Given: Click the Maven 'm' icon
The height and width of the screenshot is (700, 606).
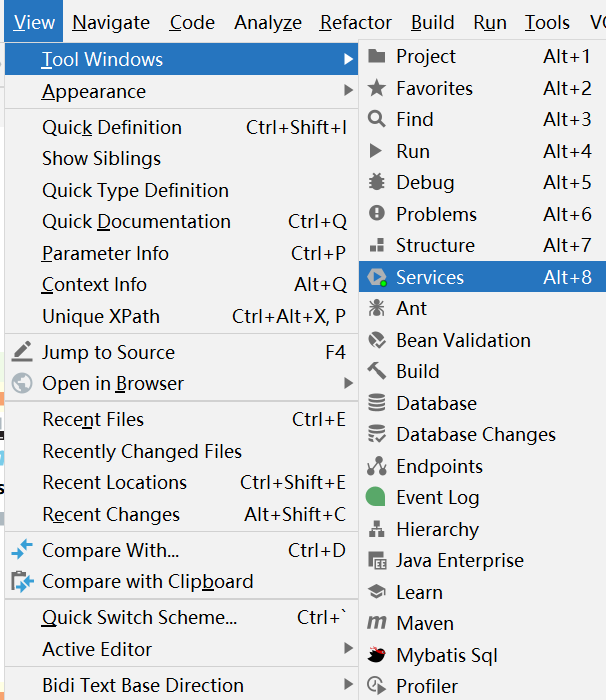Looking at the screenshot, I should (x=377, y=623).
